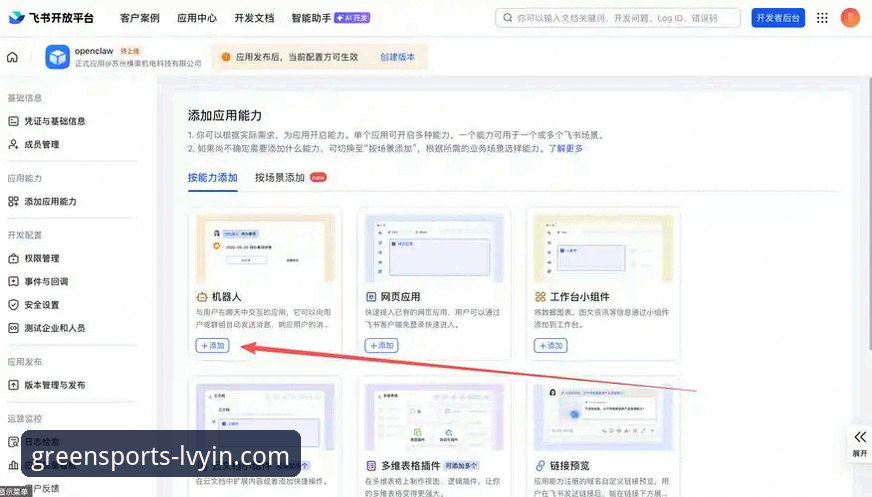This screenshot has width=872, height=497.
Task: Click the 添加应用能力 sidebar icon
Action: [x=13, y=202]
